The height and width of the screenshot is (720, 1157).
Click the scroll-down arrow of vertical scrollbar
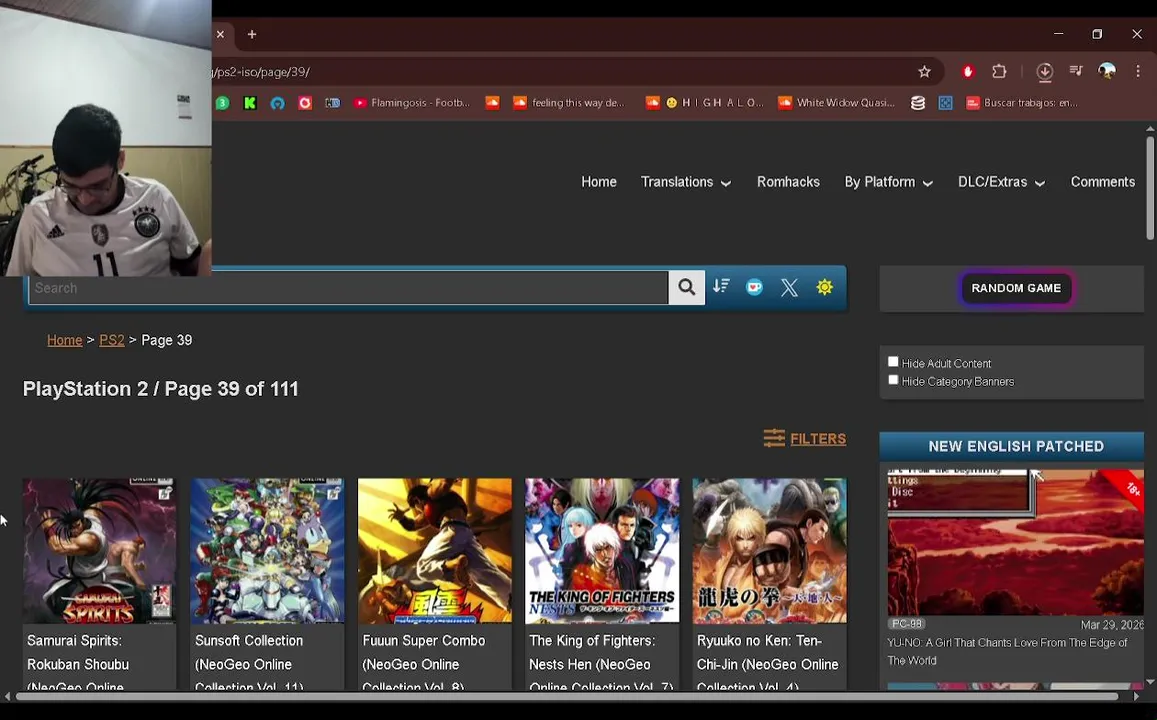(1150, 682)
